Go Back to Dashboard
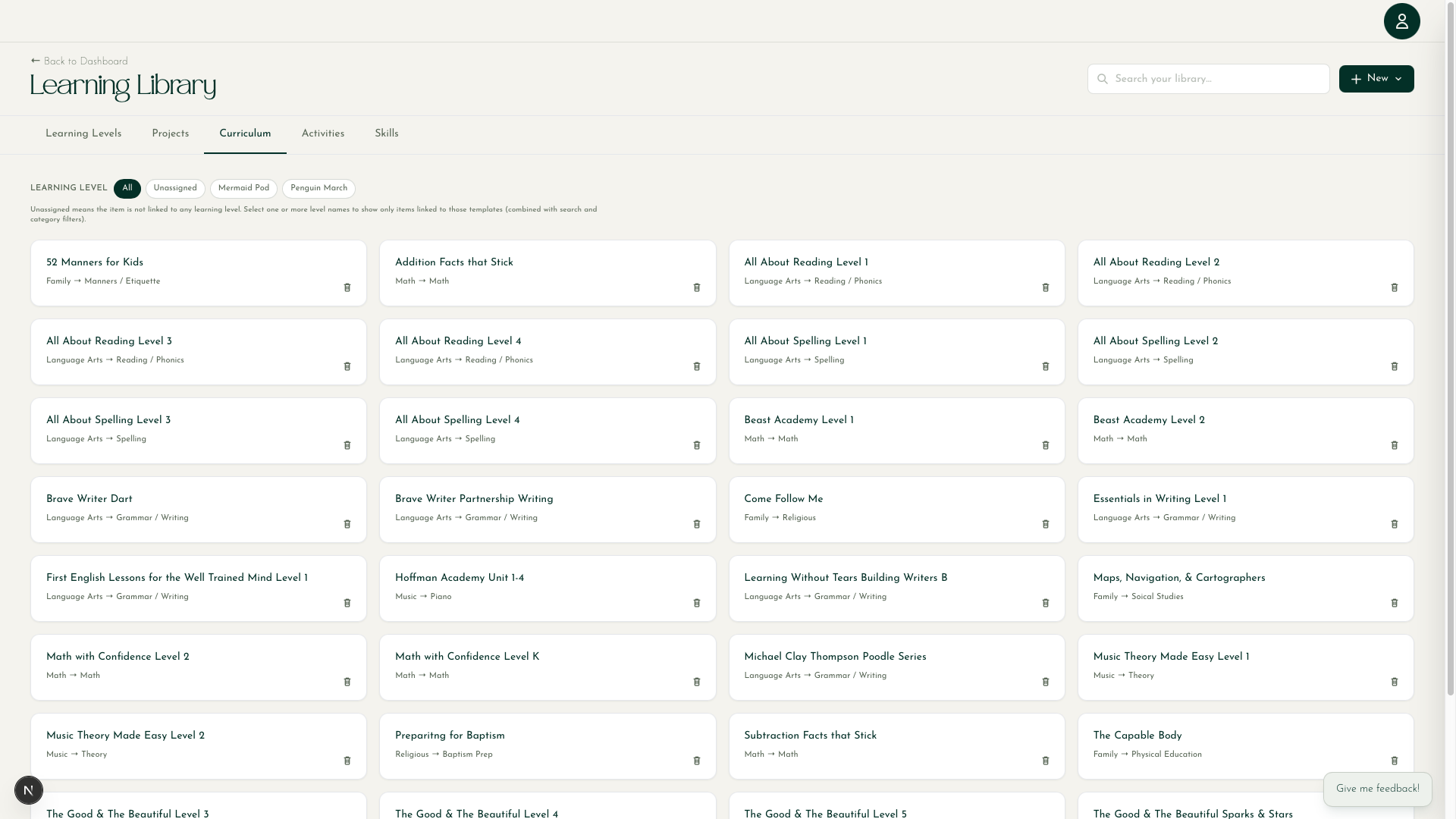Viewport: 1456px width, 819px height. (79, 61)
